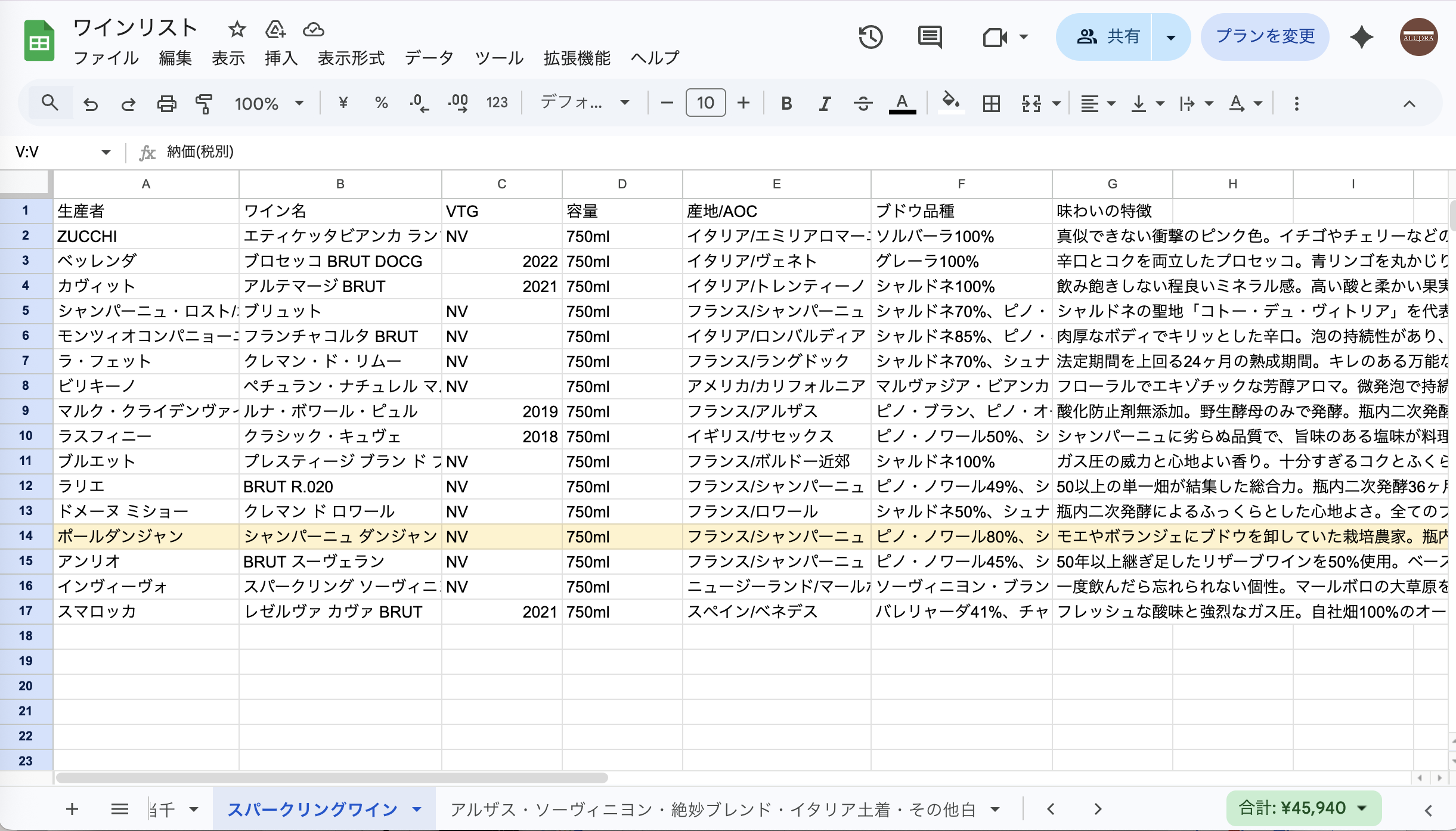1456x831 pixels.
Task: Open version history clock icon
Action: click(x=870, y=37)
